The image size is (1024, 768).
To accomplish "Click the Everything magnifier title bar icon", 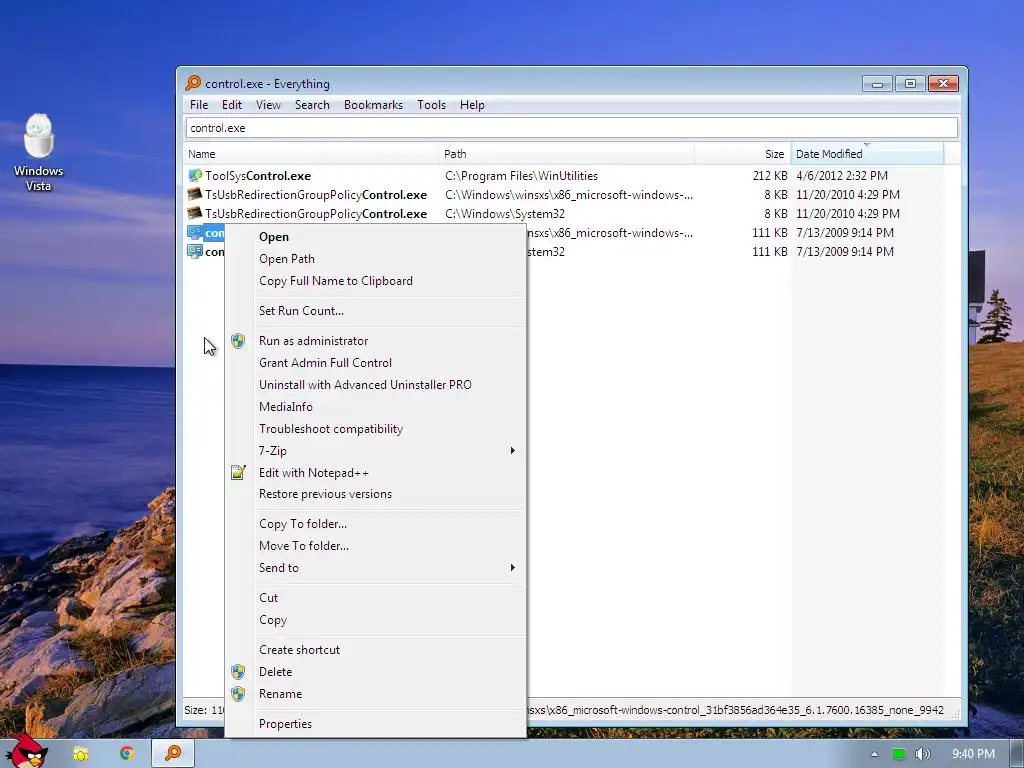I will click(193, 83).
